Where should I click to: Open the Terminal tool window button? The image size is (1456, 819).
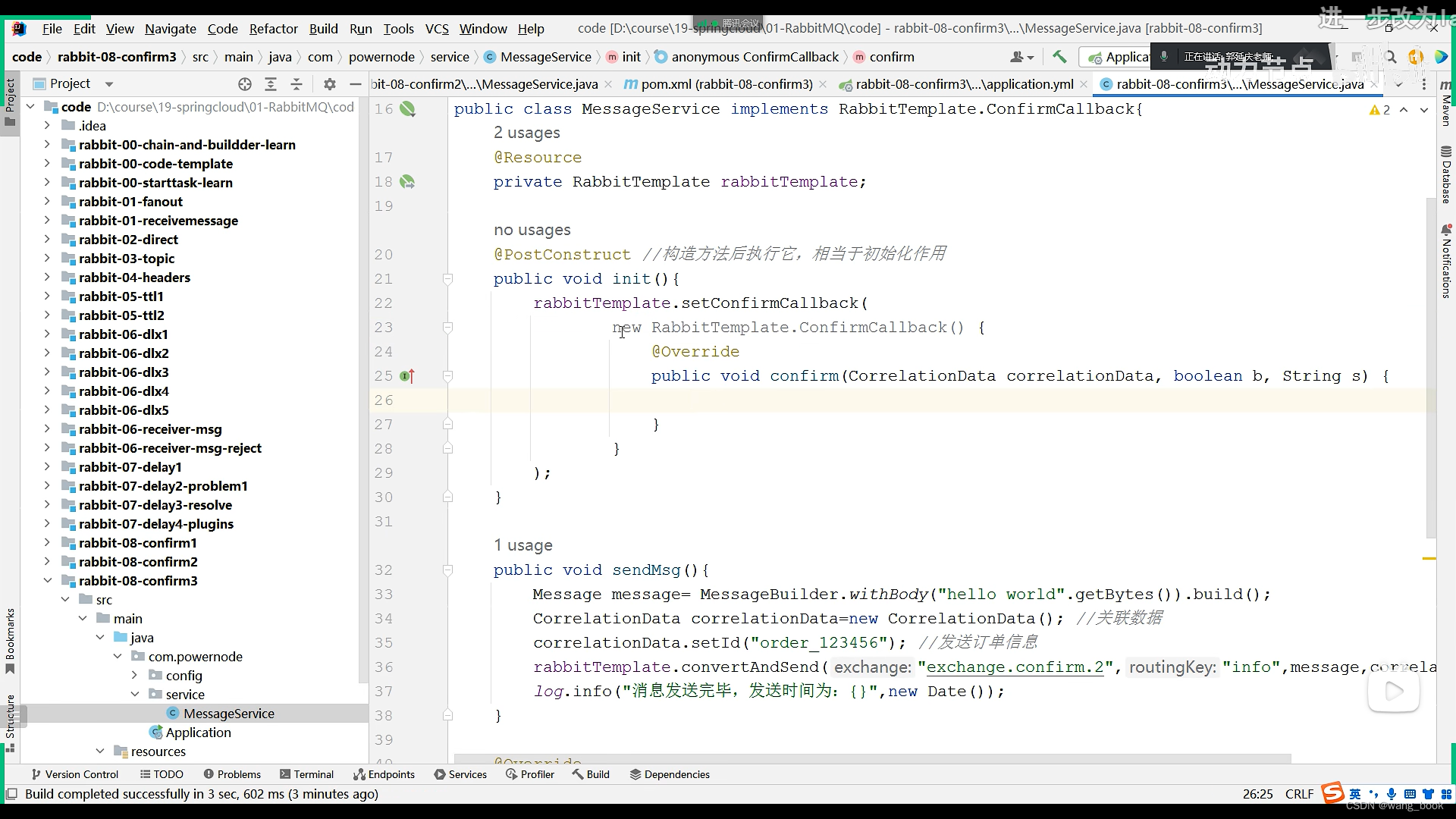click(306, 774)
